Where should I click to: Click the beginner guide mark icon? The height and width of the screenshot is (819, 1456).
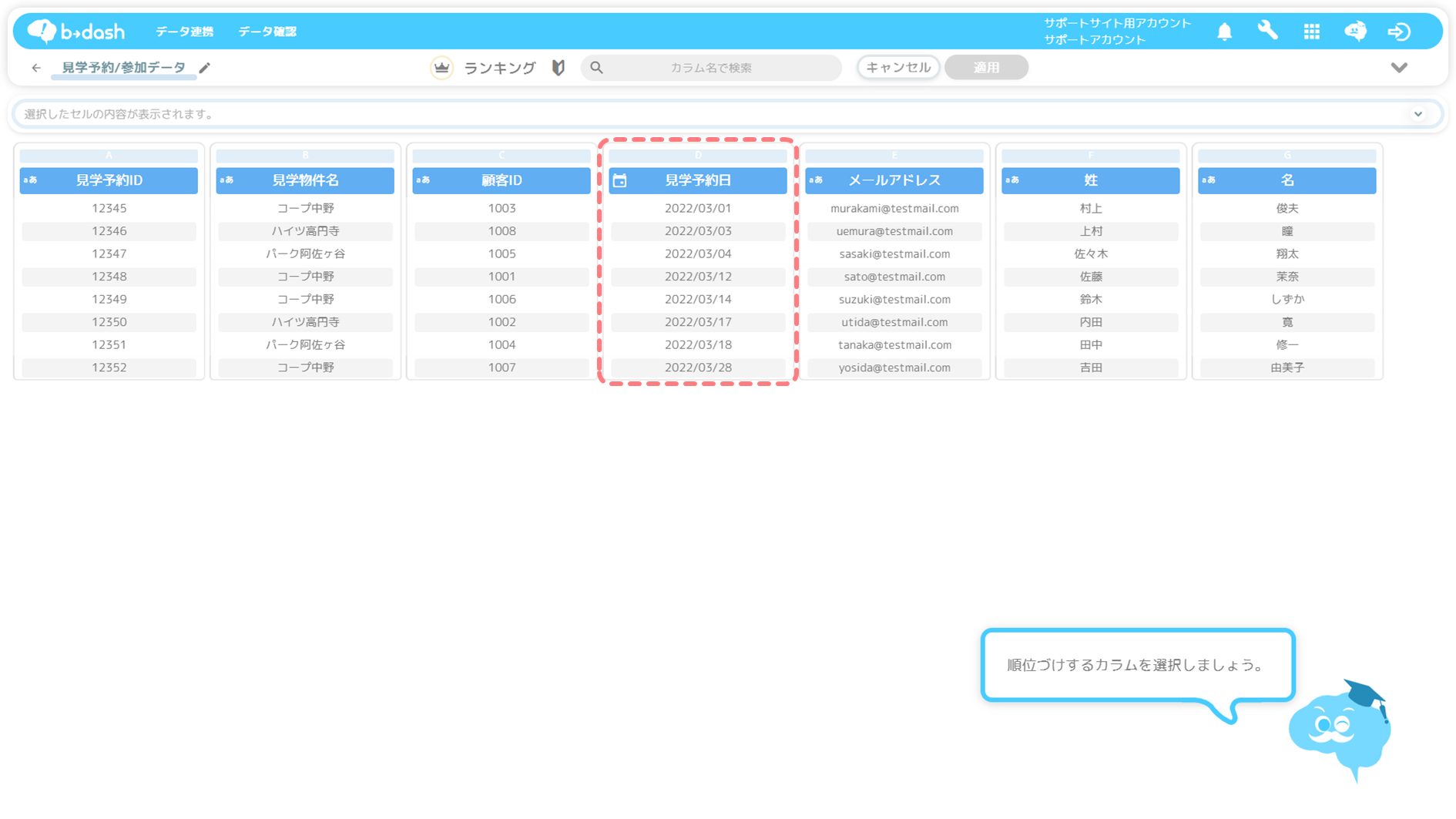(559, 68)
